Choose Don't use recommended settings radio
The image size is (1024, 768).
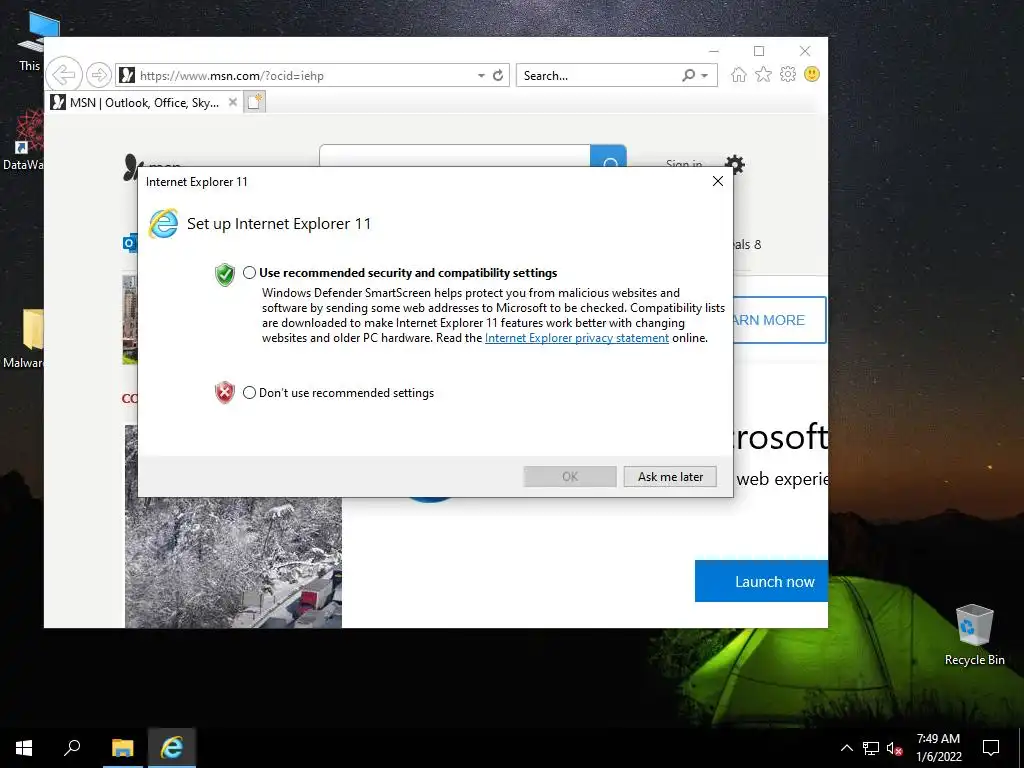click(x=249, y=392)
